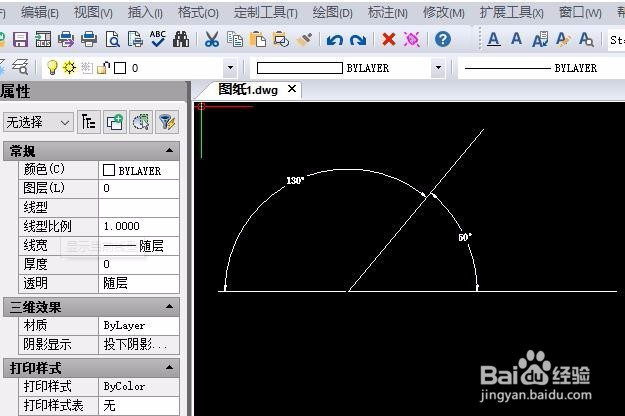Click the 打印样式 ByColor value

tap(139, 387)
